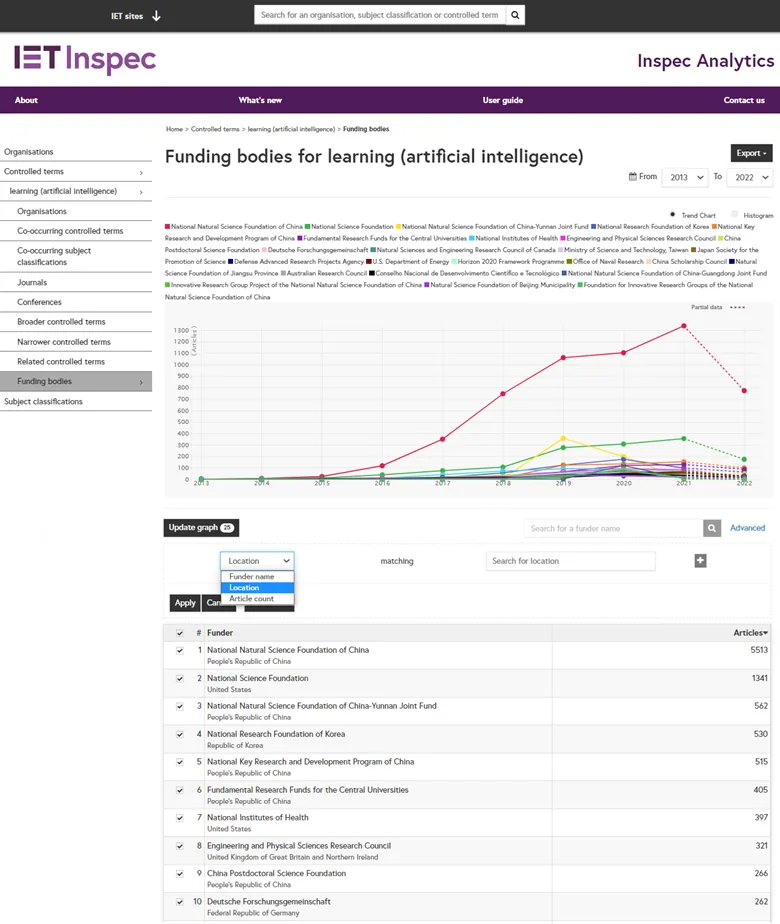Viewport: 780px width, 924px height.
Task: Open the To year 2022 dropdown
Action: coord(749,177)
